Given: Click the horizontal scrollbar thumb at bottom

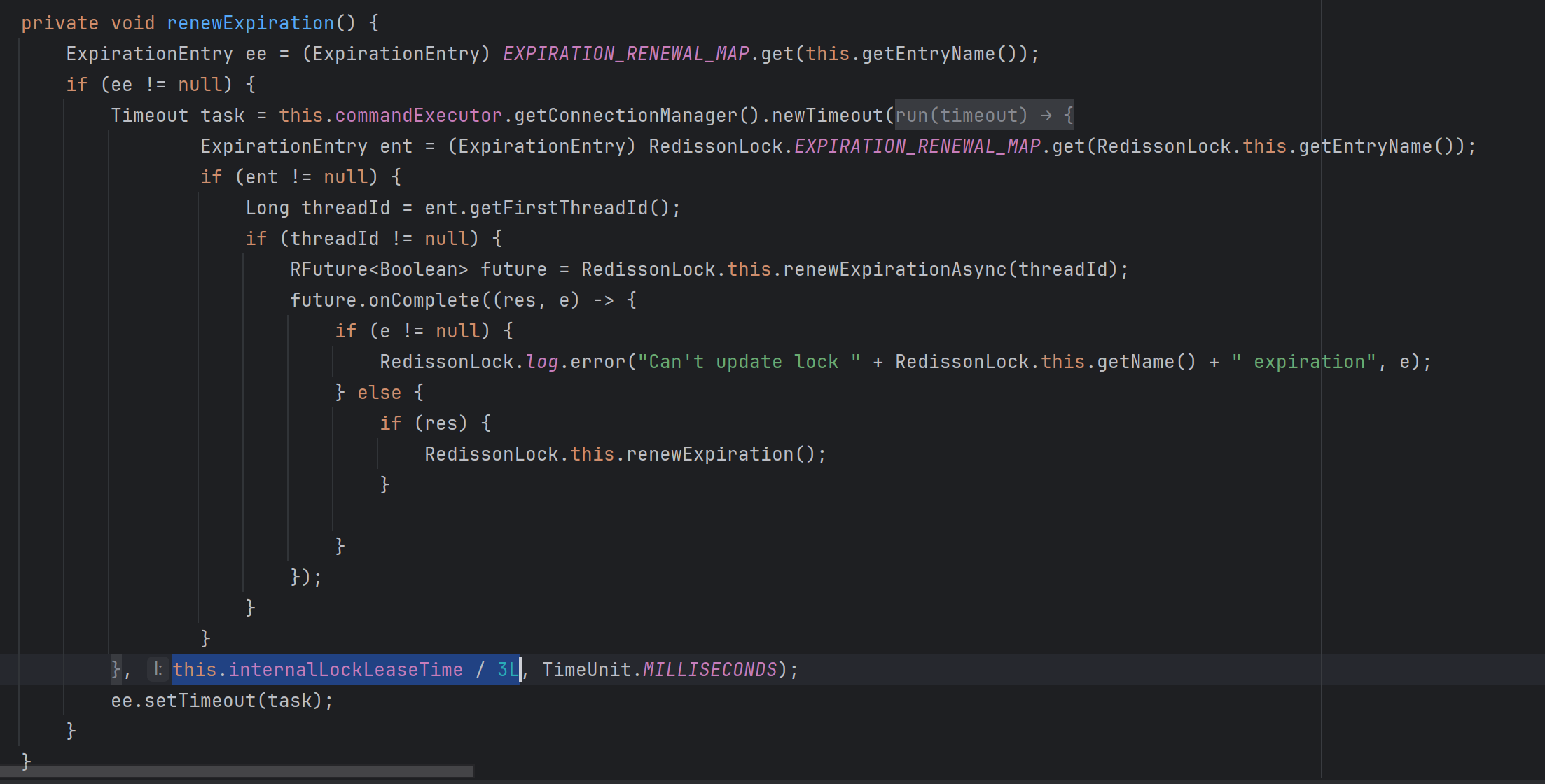Looking at the screenshot, I should 237,771.
